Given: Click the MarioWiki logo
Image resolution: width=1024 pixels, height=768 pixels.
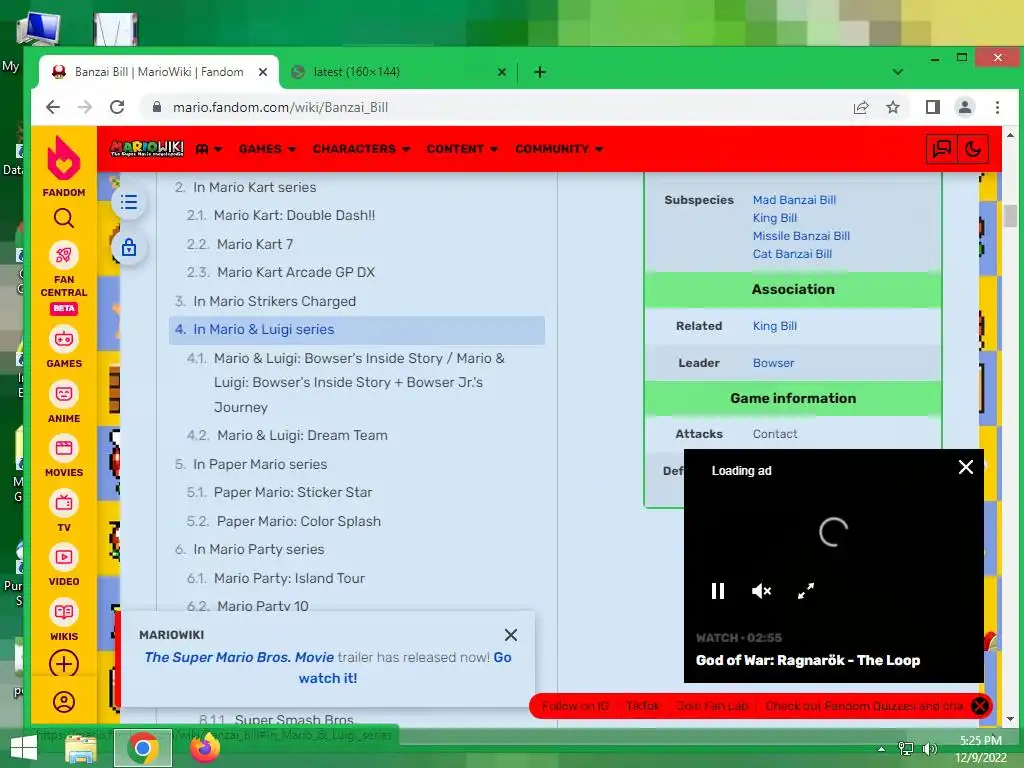Looking at the screenshot, I should 147,149.
